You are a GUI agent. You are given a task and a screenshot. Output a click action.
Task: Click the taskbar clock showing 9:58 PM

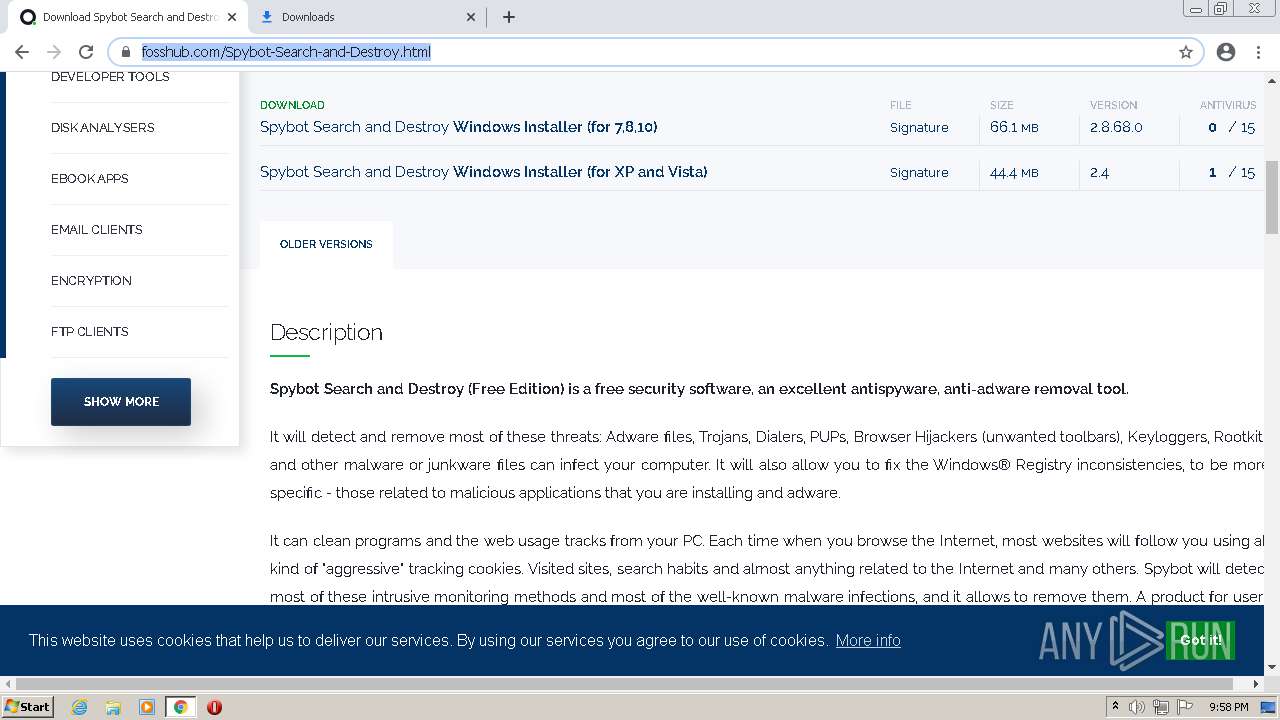1228,707
